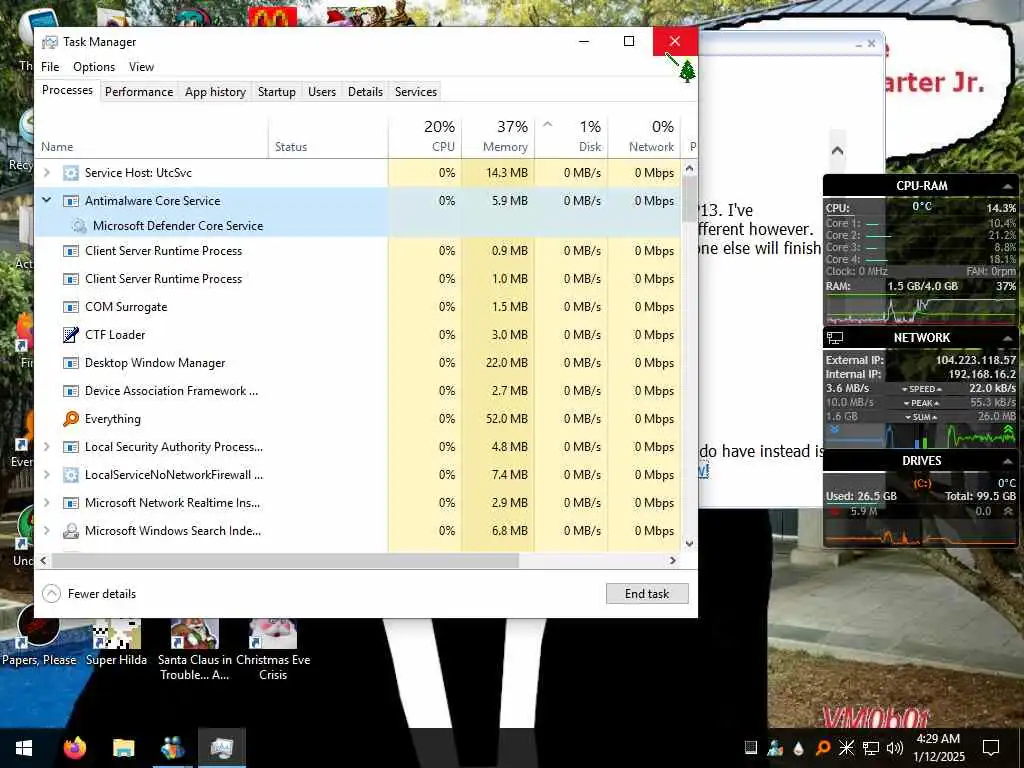Select the first Client Server Runtime Process row
This screenshot has width=1024, height=768.
pos(358,251)
